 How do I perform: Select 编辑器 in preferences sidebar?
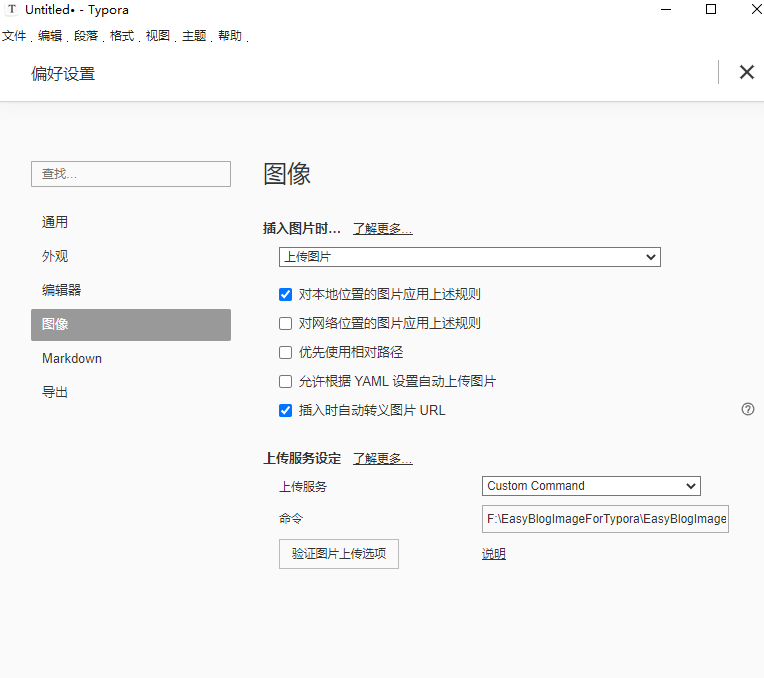click(131, 291)
